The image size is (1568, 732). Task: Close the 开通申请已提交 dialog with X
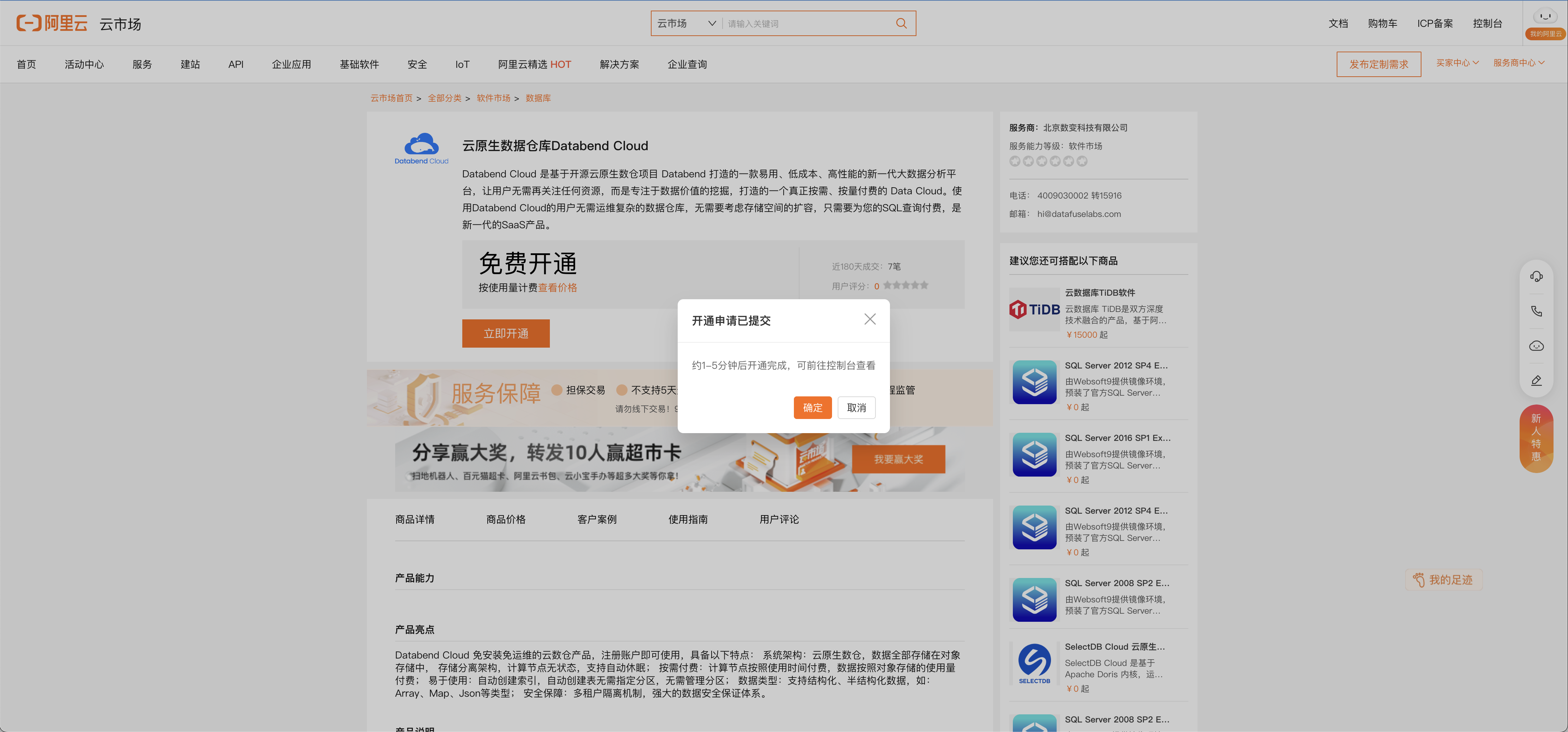[870, 319]
